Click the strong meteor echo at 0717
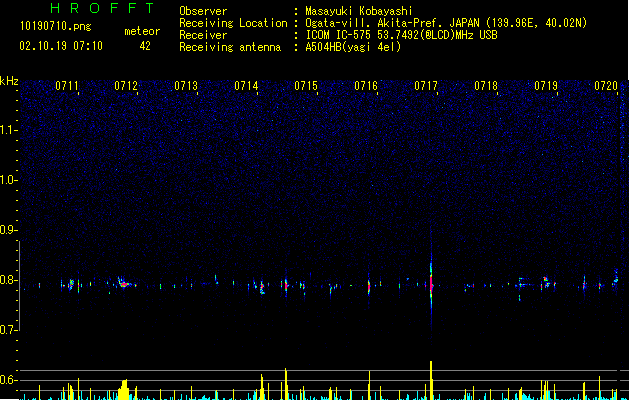 431,284
